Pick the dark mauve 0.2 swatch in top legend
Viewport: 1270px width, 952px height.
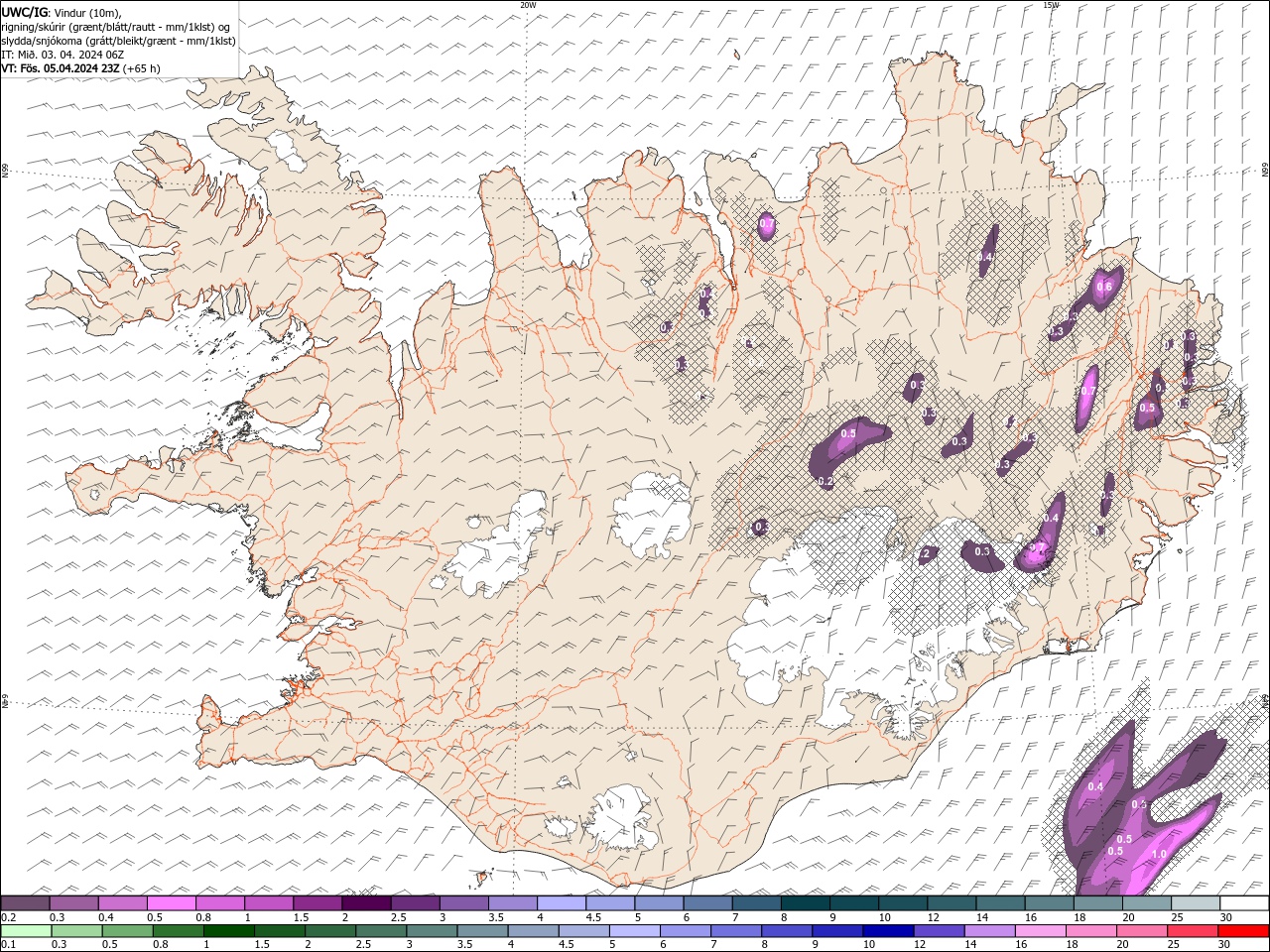coord(26,902)
